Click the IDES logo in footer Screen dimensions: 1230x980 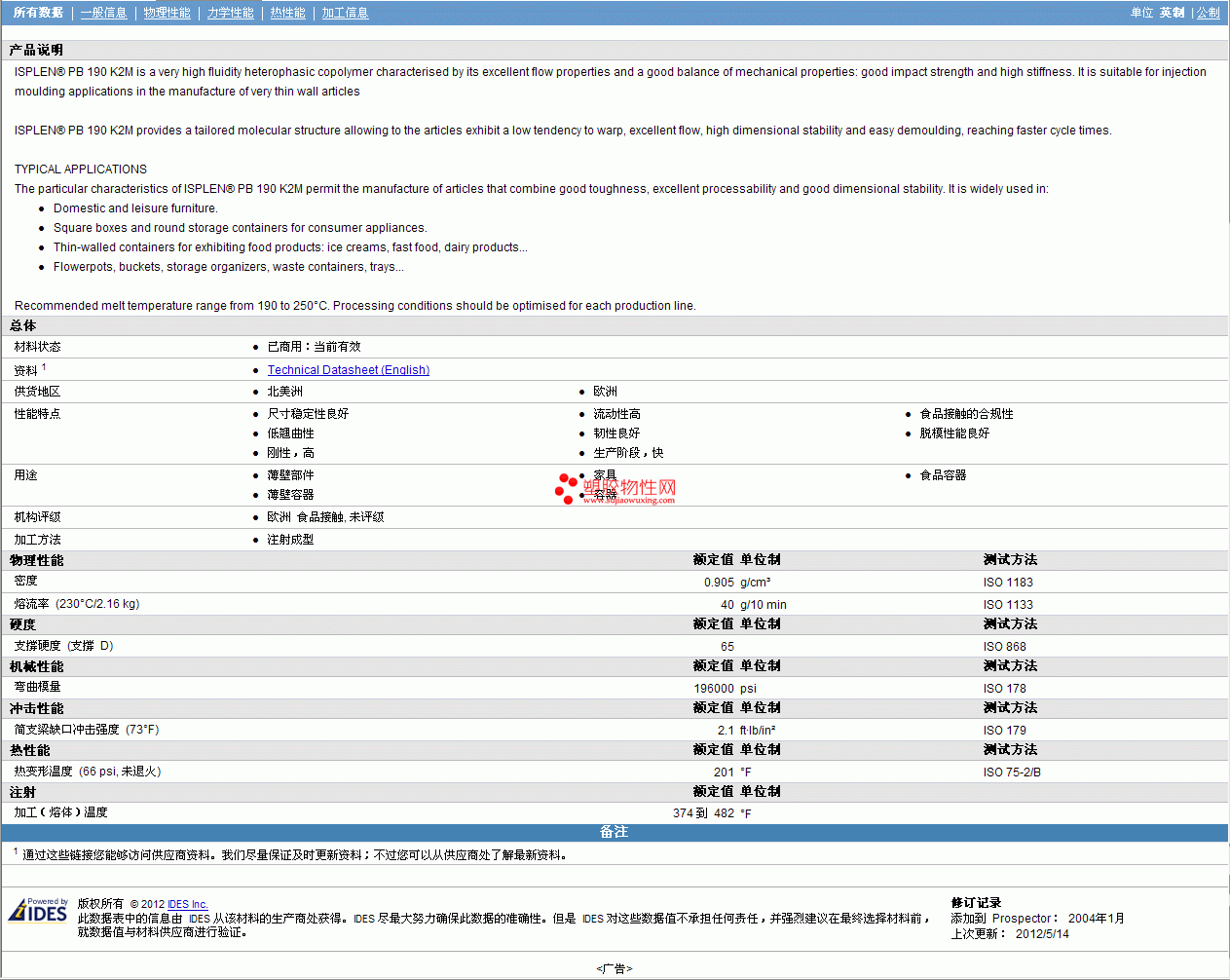click(x=38, y=911)
